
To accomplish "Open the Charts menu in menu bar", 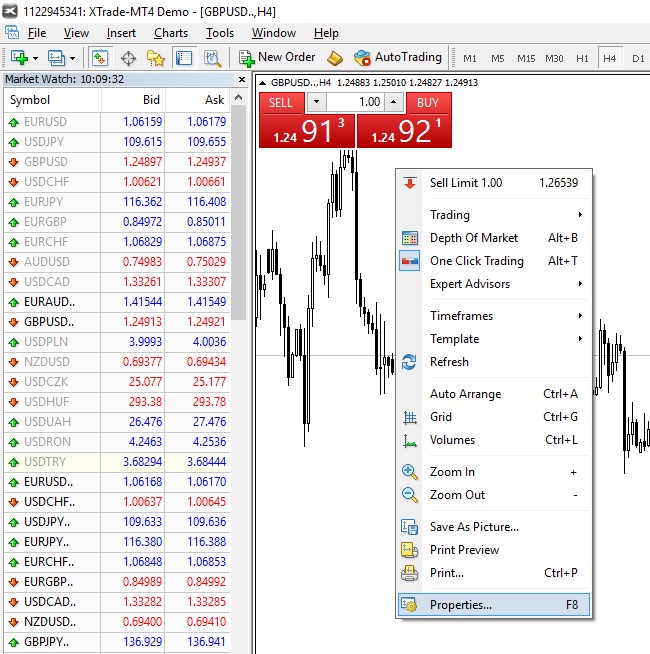I will pos(171,33).
